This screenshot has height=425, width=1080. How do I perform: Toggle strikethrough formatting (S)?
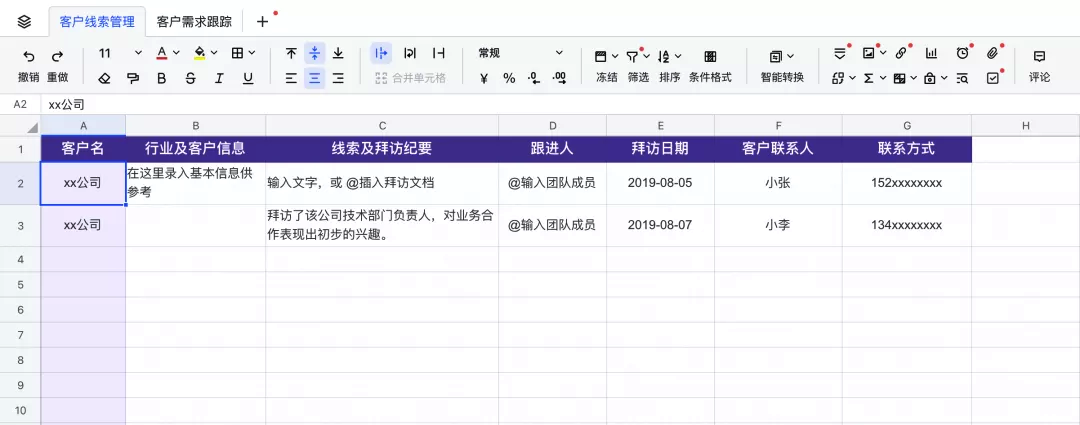[191, 79]
